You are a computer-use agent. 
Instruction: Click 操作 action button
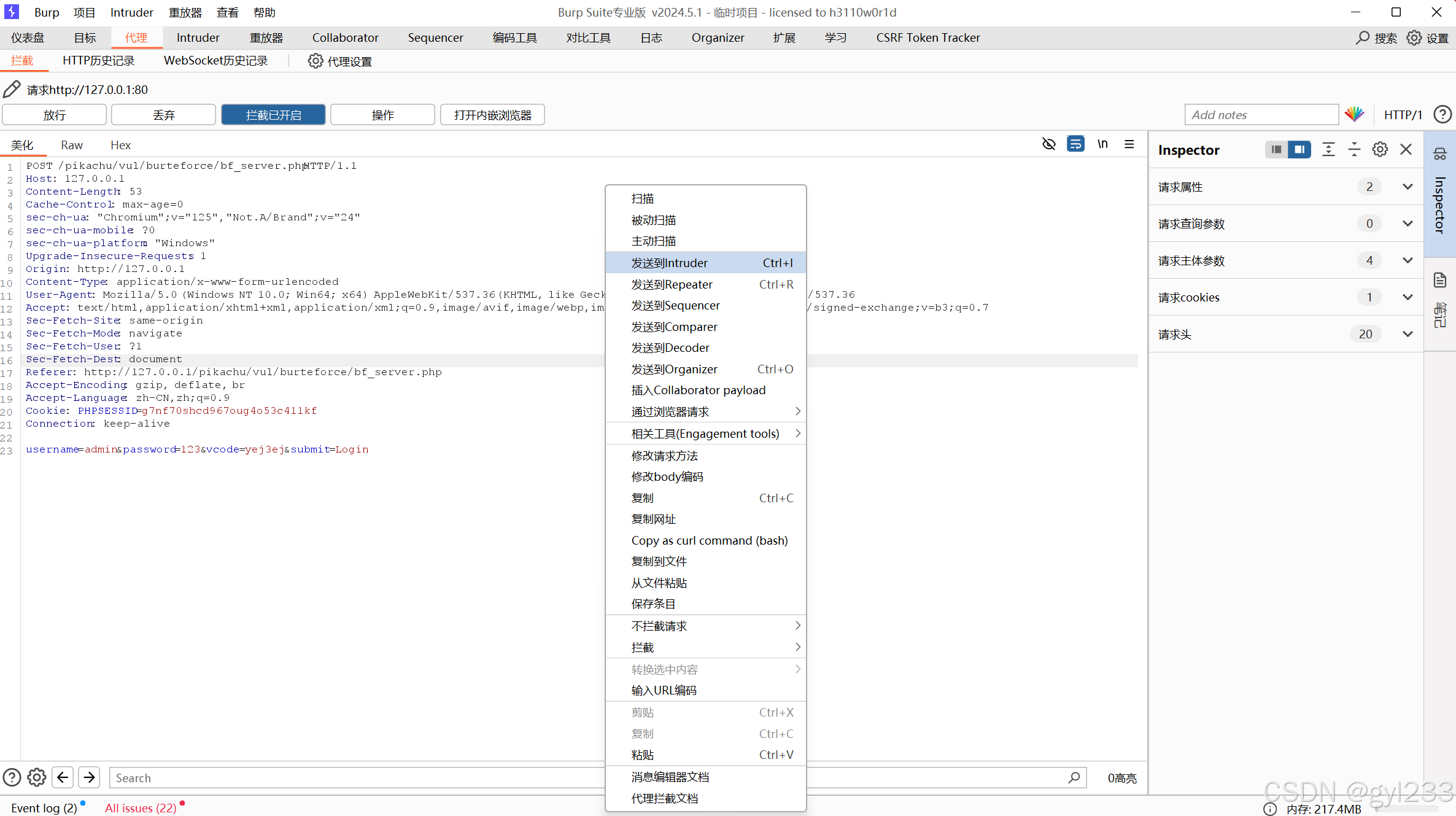(382, 115)
